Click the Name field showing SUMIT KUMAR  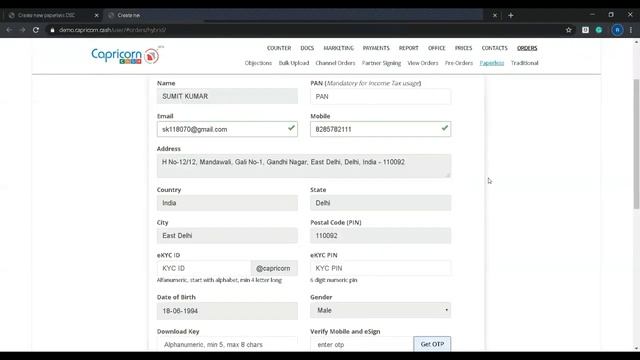(x=227, y=96)
